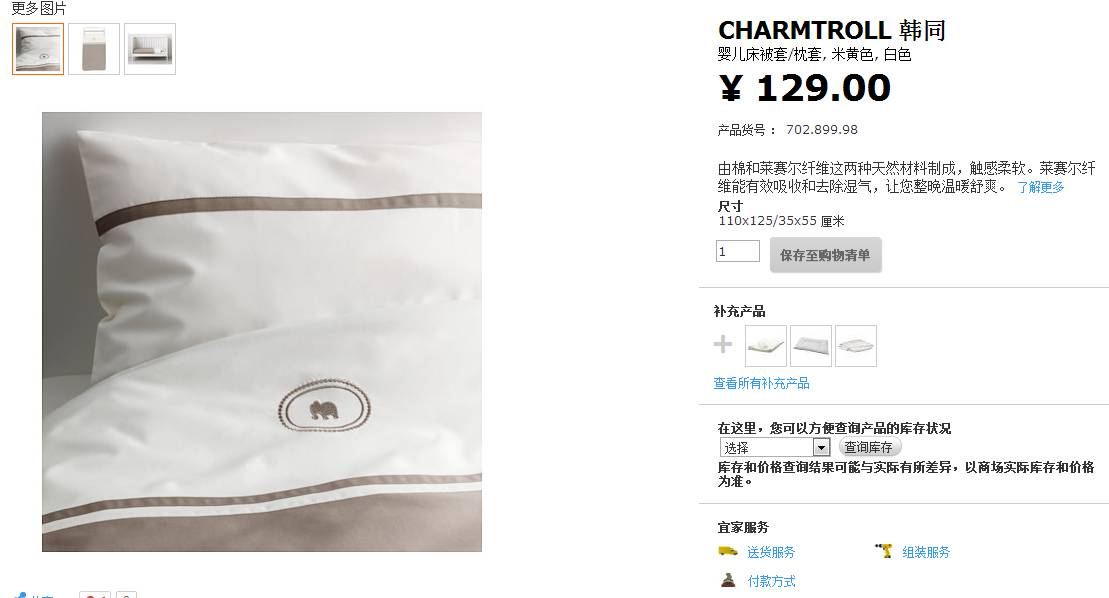Viewport: 1109px width, 598px height.
Task: Open the first supplementary product image
Action: click(x=766, y=346)
